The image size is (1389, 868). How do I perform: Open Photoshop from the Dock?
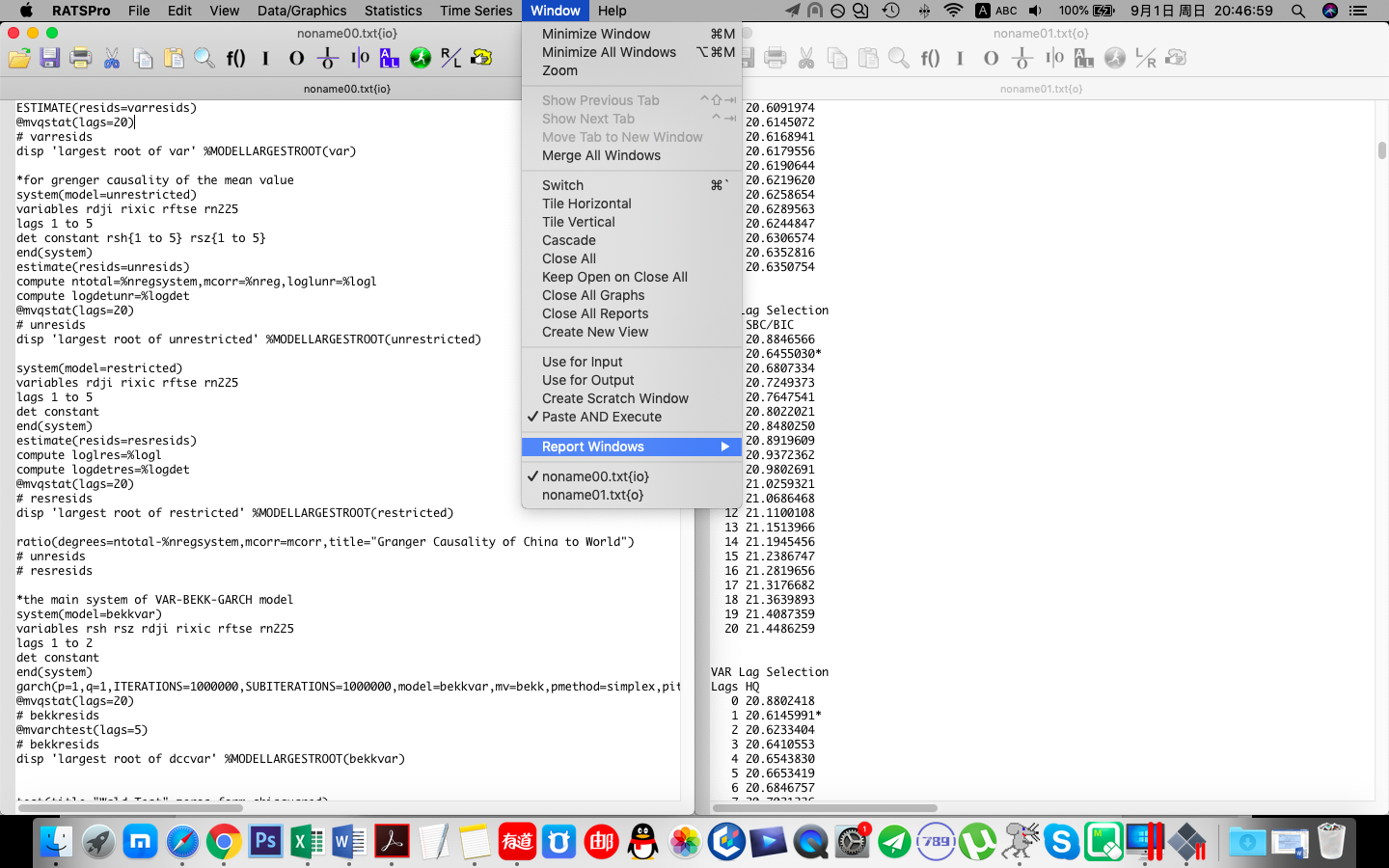click(x=265, y=842)
